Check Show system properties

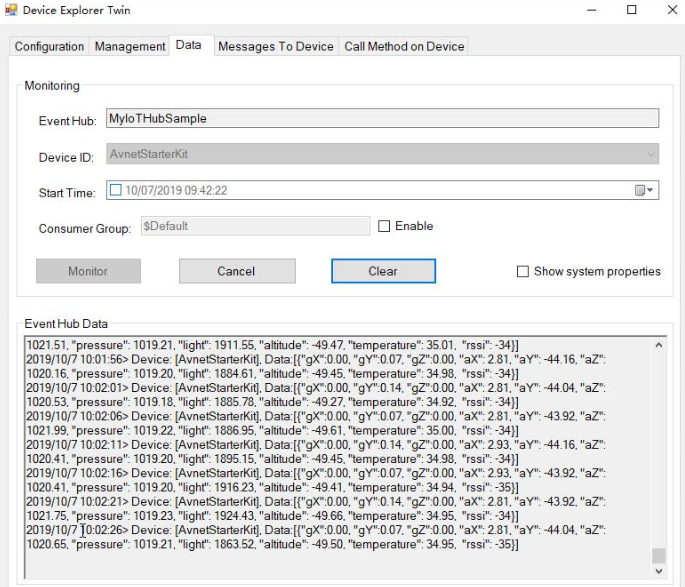pyautogui.click(x=522, y=271)
